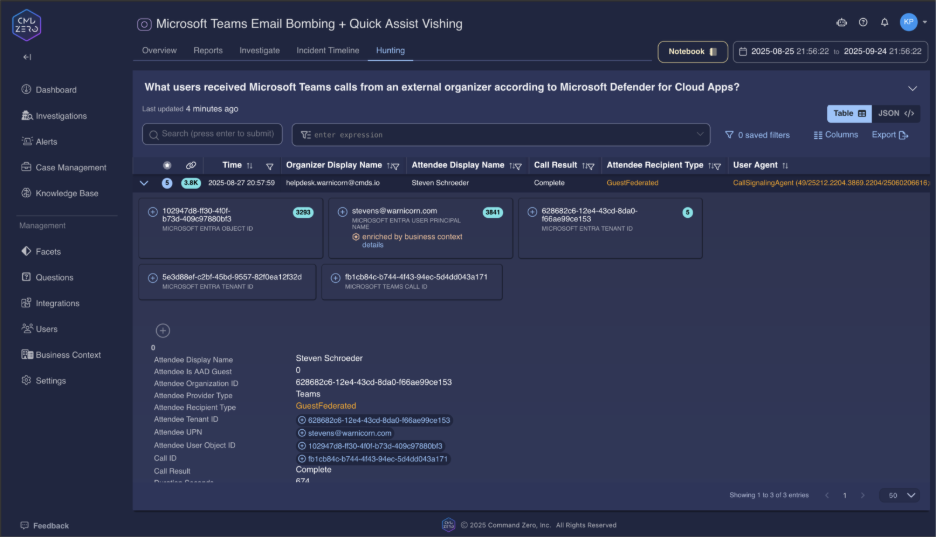Expand the fb1cb84c Teams Call ID card
The height and width of the screenshot is (537, 936).
(335, 278)
